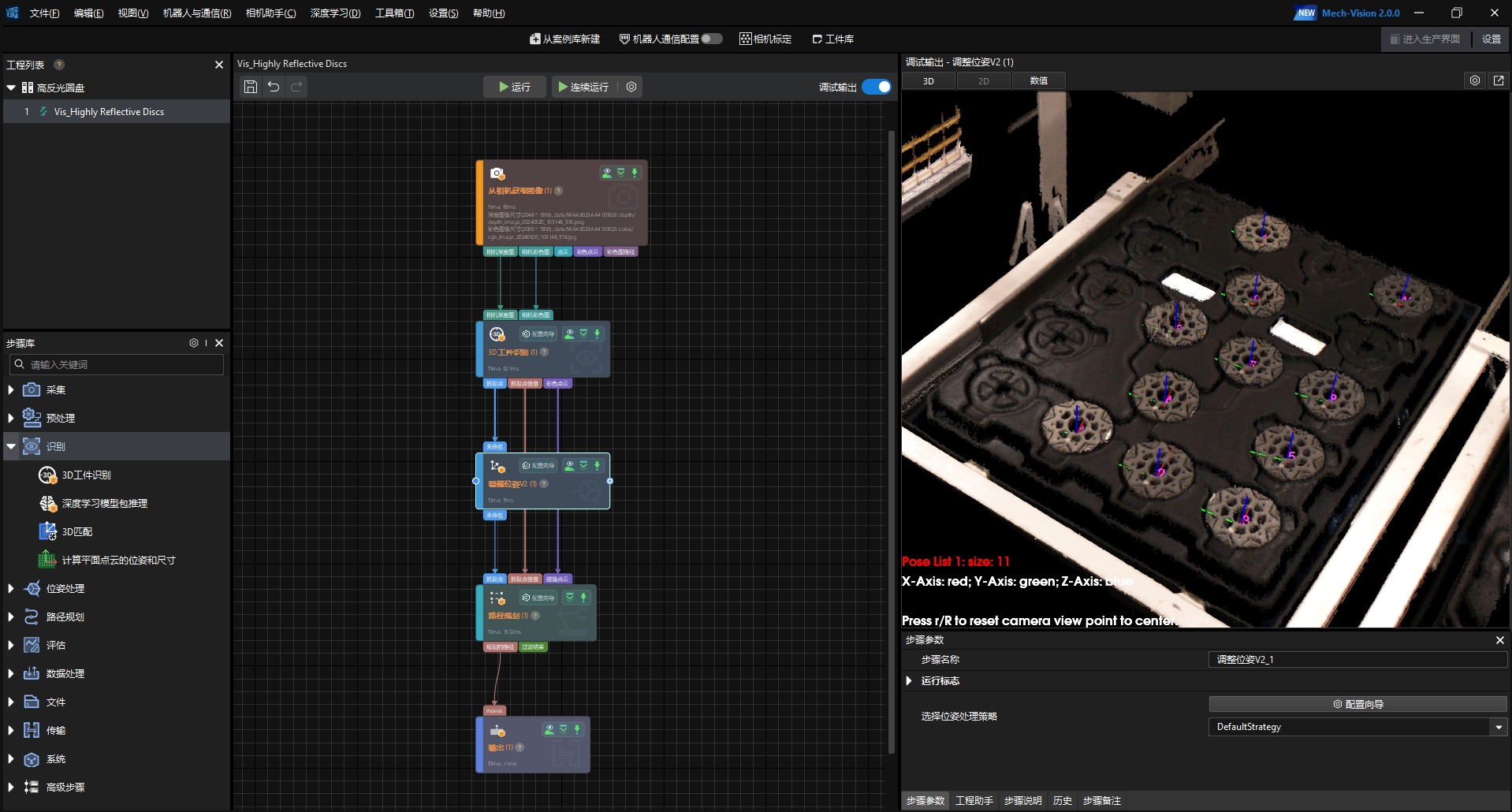Click the 配置向导 button in step parameters
Viewport: 1512px width, 812px height.
point(1357,704)
